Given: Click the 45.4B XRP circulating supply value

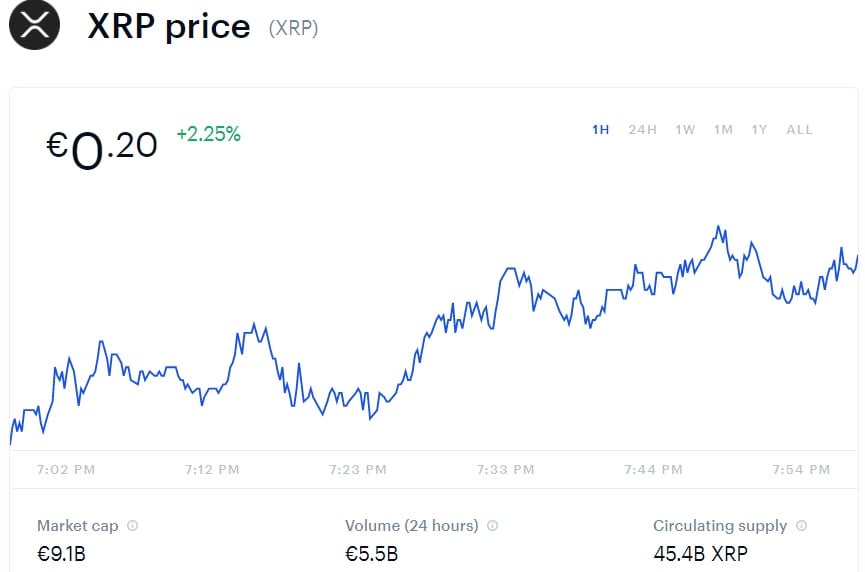Looking at the screenshot, I should (x=700, y=553).
